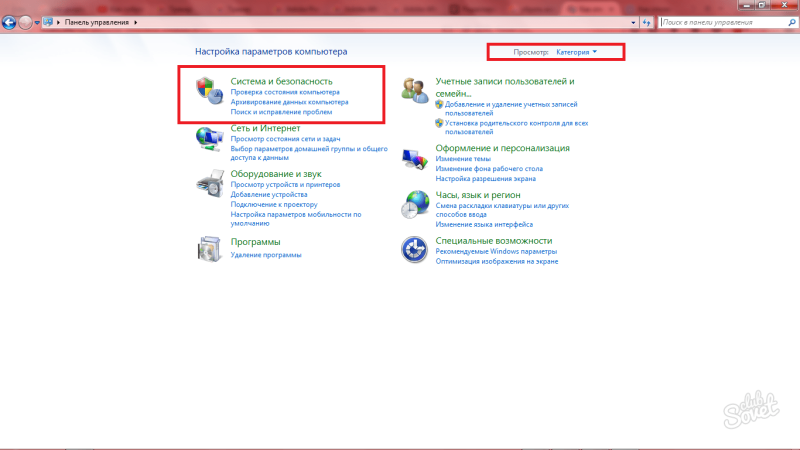800x450 pixels.
Task: Expand the Категория view dropdown
Action: (577, 52)
